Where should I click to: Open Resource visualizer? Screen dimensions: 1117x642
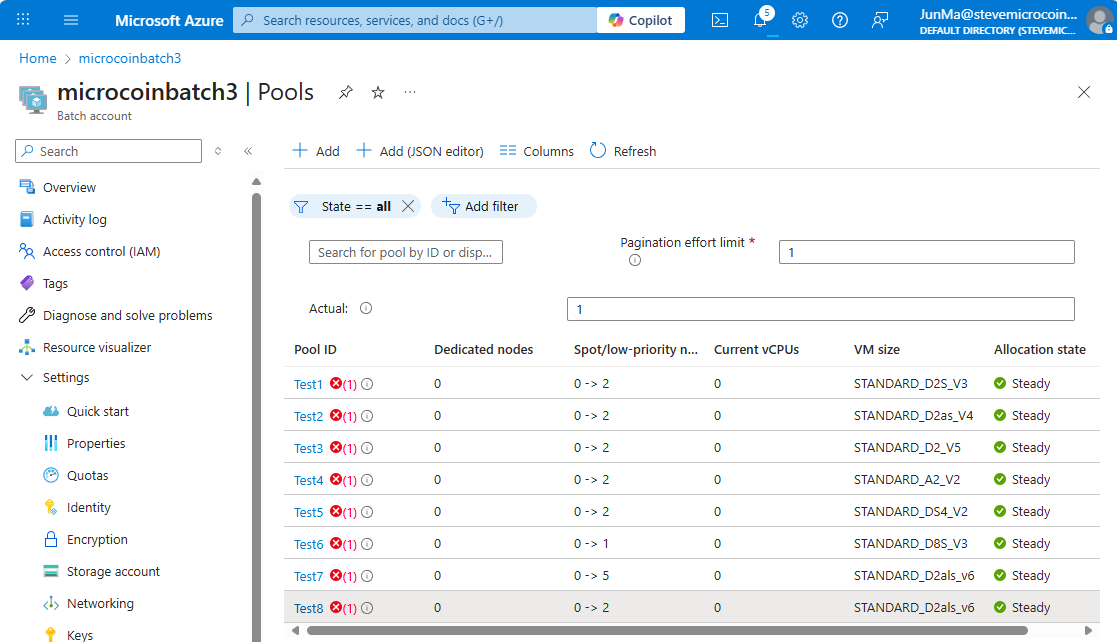point(97,348)
